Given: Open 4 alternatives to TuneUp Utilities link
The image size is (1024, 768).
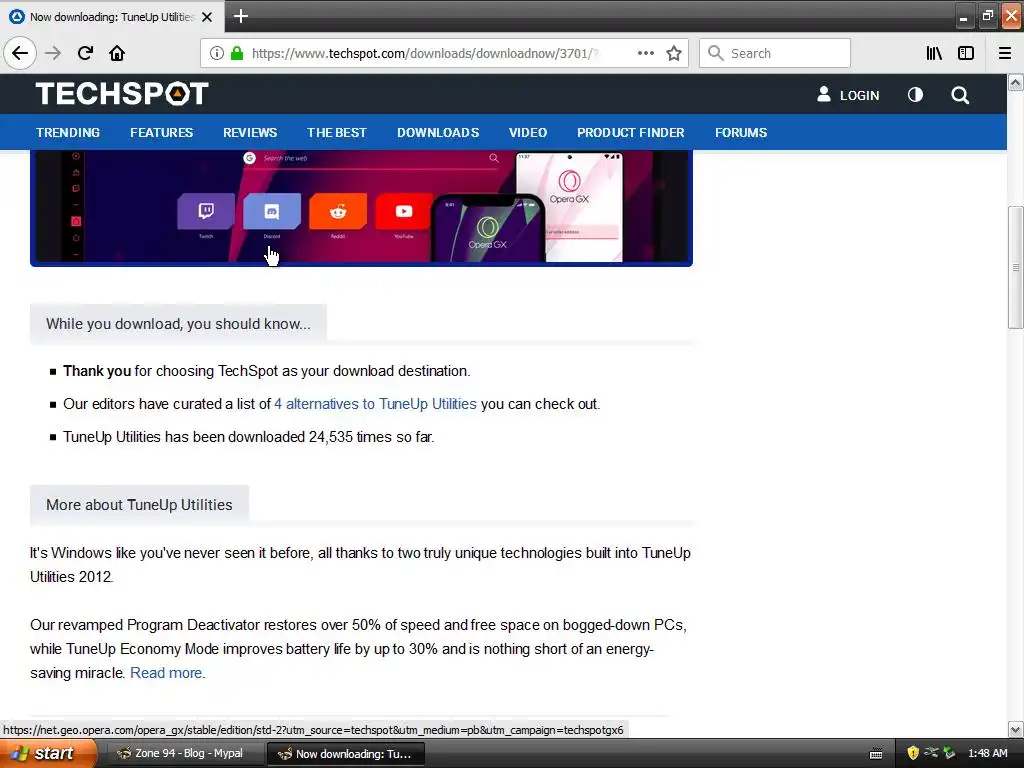Looking at the screenshot, I should click(x=376, y=404).
